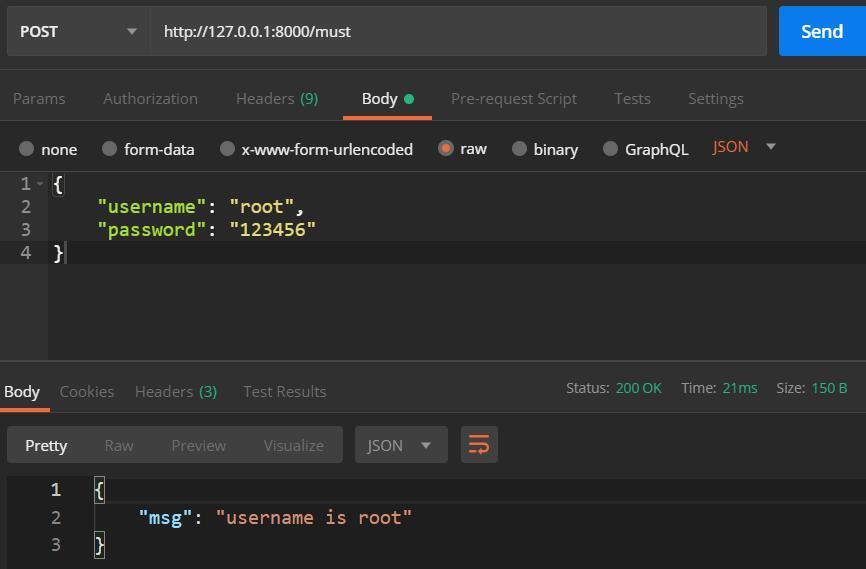The height and width of the screenshot is (569, 866).
Task: Open the POST method dropdown
Action: (78, 31)
